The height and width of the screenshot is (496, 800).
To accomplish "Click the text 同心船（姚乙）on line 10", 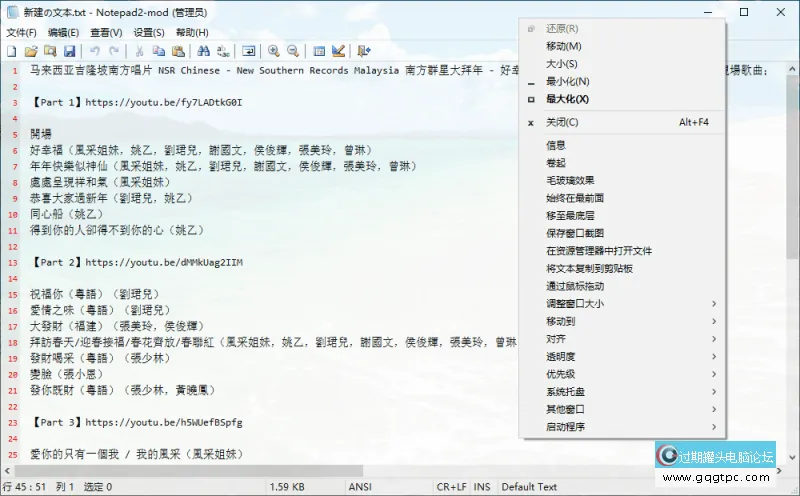I will click(66, 214).
